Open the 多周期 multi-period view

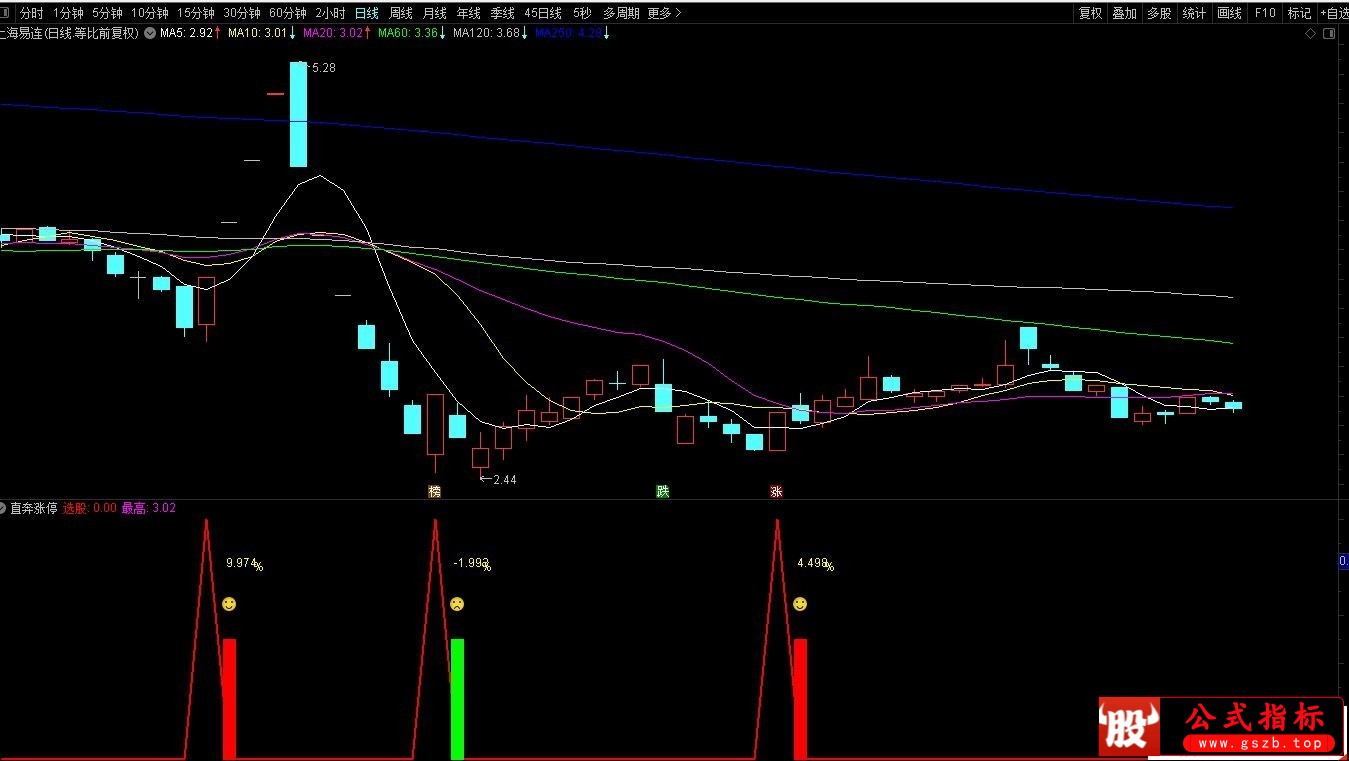pos(621,13)
